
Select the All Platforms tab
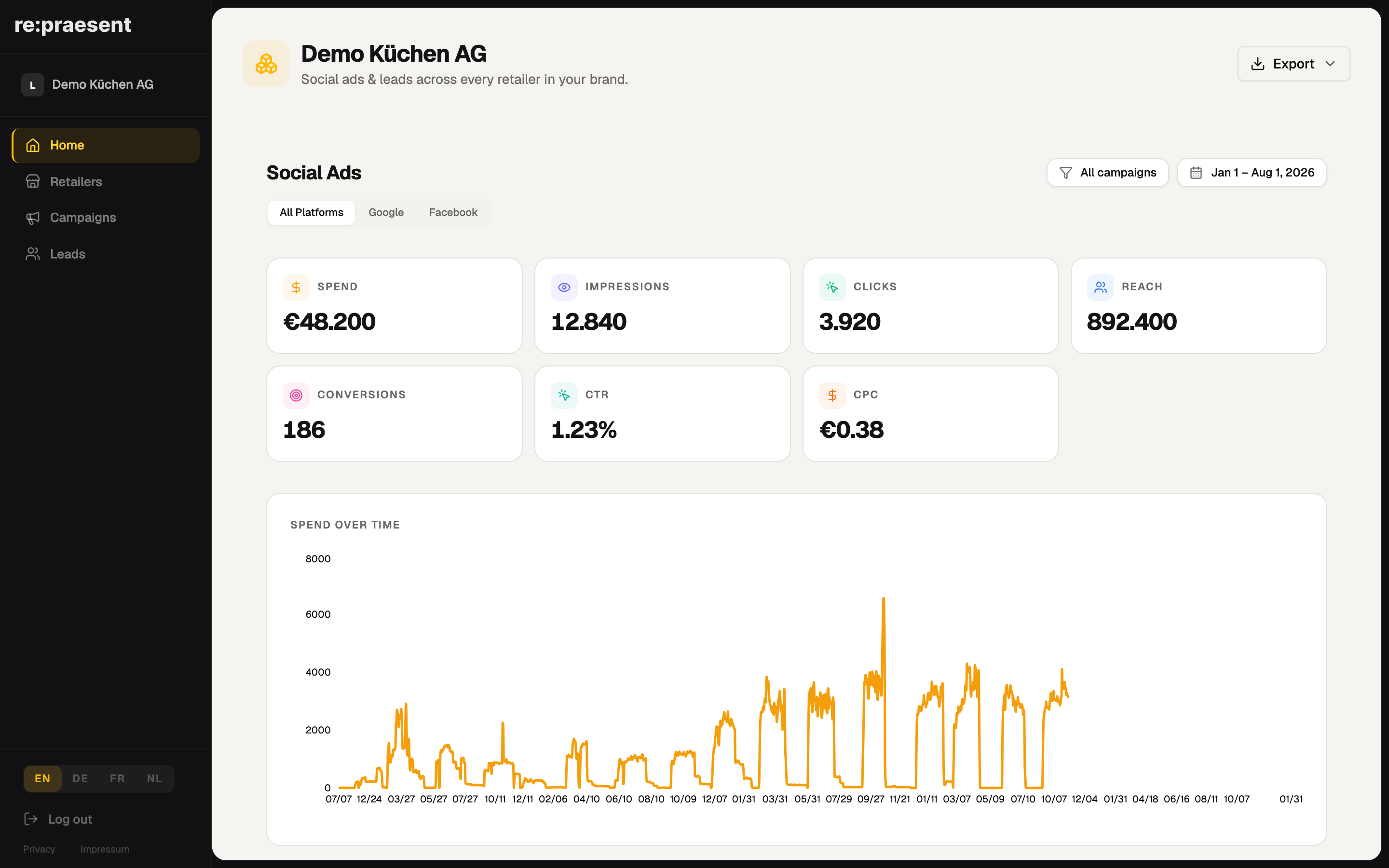(311, 212)
